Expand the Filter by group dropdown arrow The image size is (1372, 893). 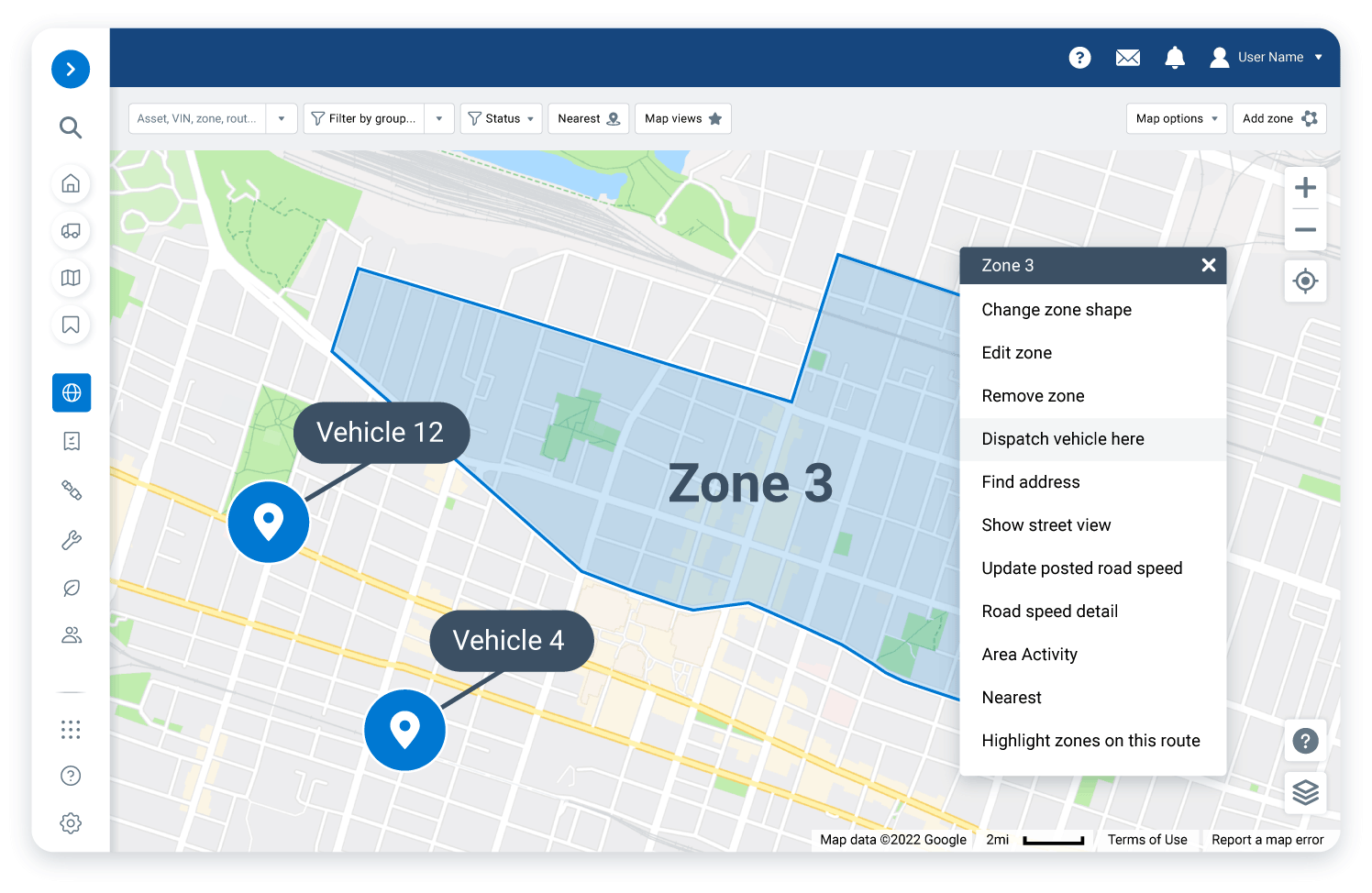439,118
